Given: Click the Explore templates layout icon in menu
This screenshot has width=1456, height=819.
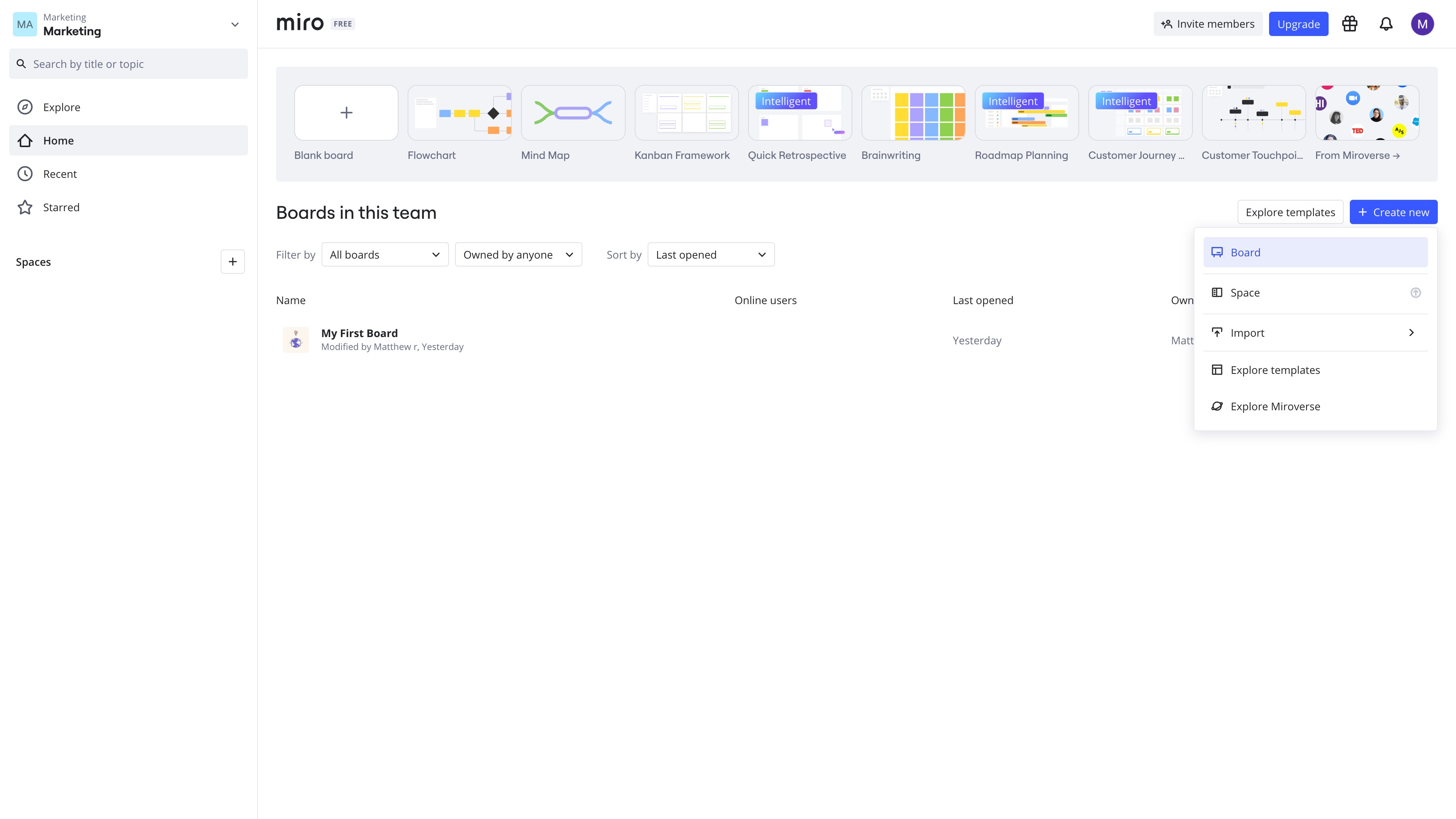Looking at the screenshot, I should point(1217,370).
